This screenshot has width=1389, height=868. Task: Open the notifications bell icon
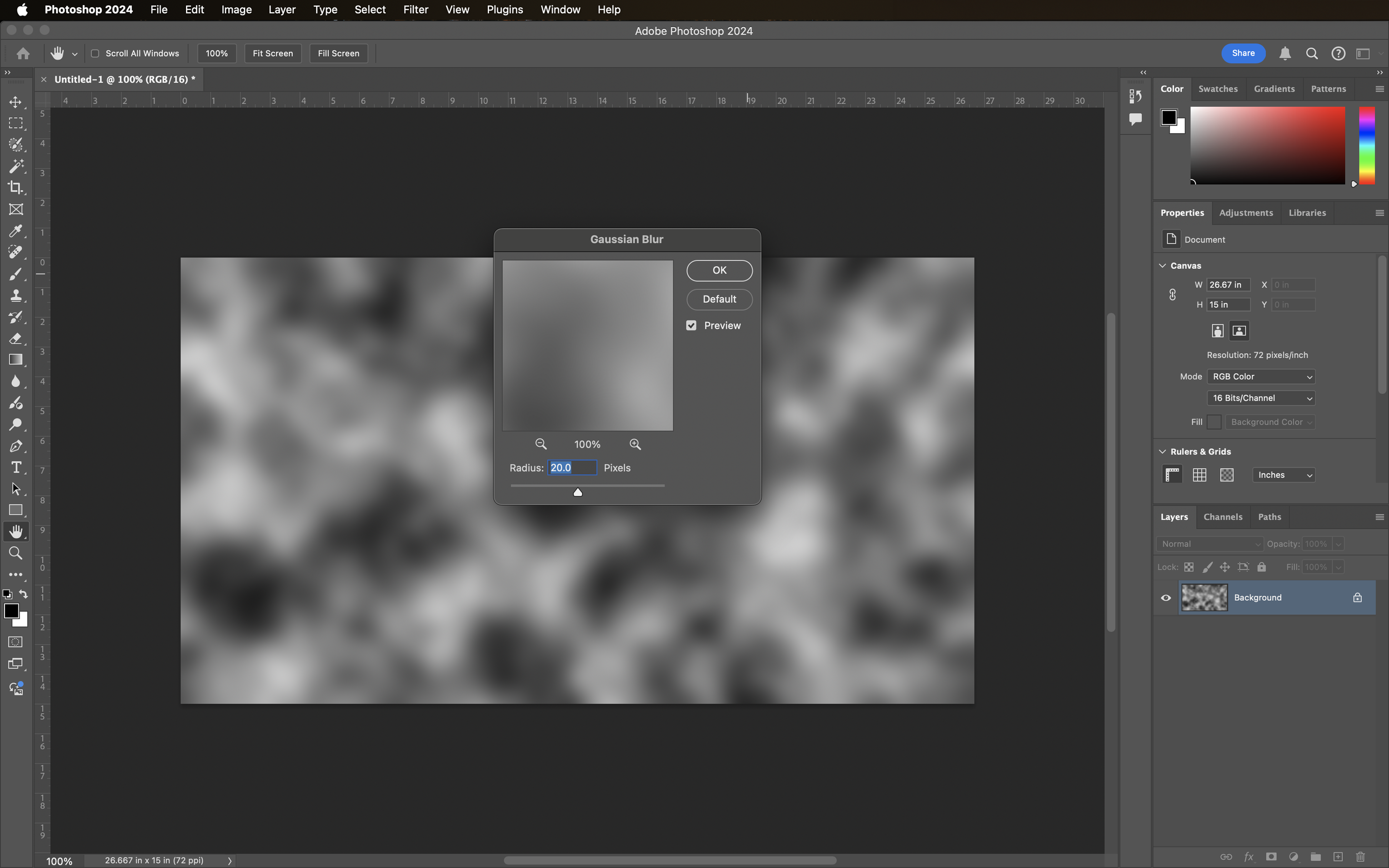1285,53
